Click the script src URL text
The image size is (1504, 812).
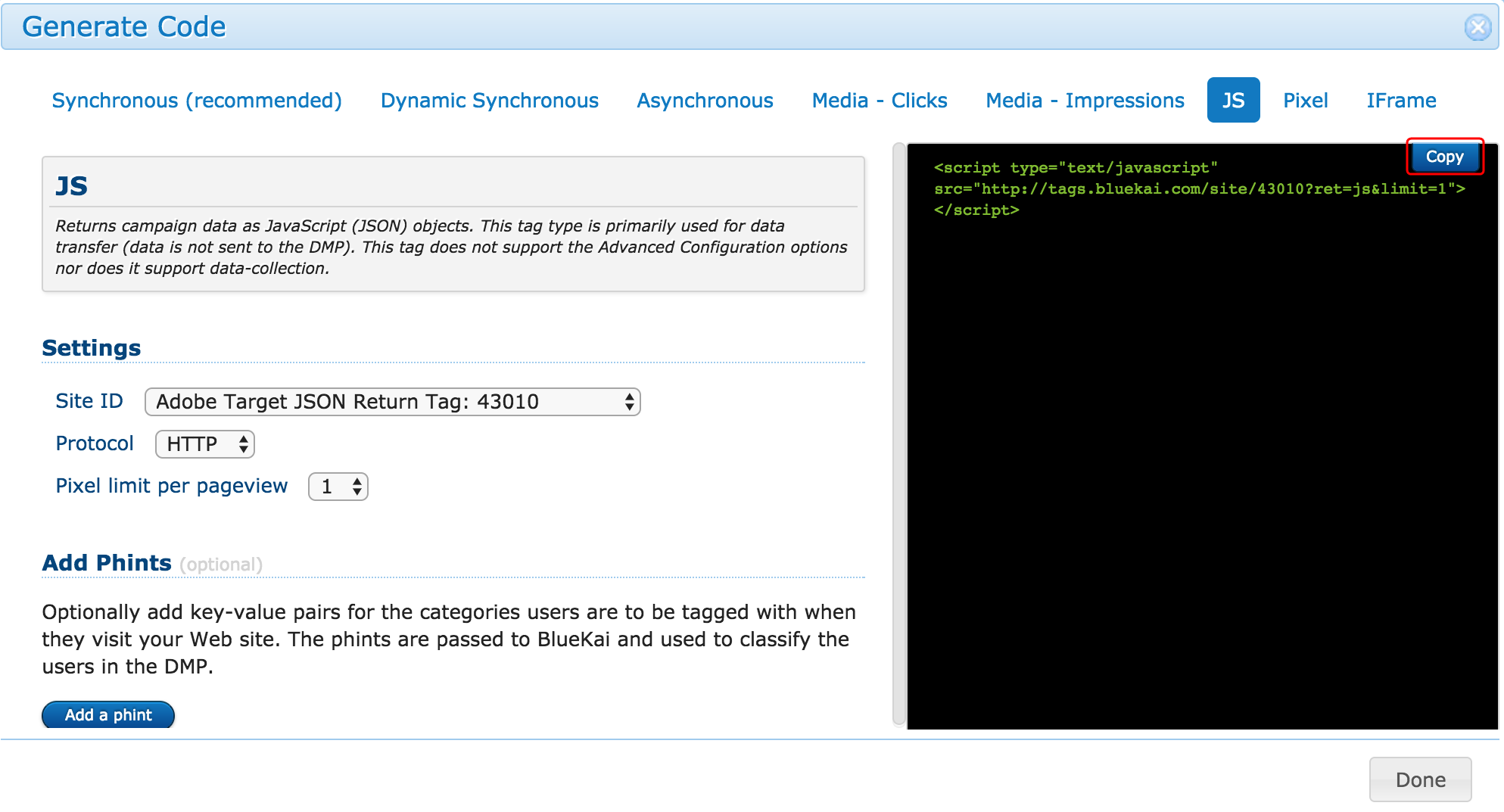[x=1200, y=189]
